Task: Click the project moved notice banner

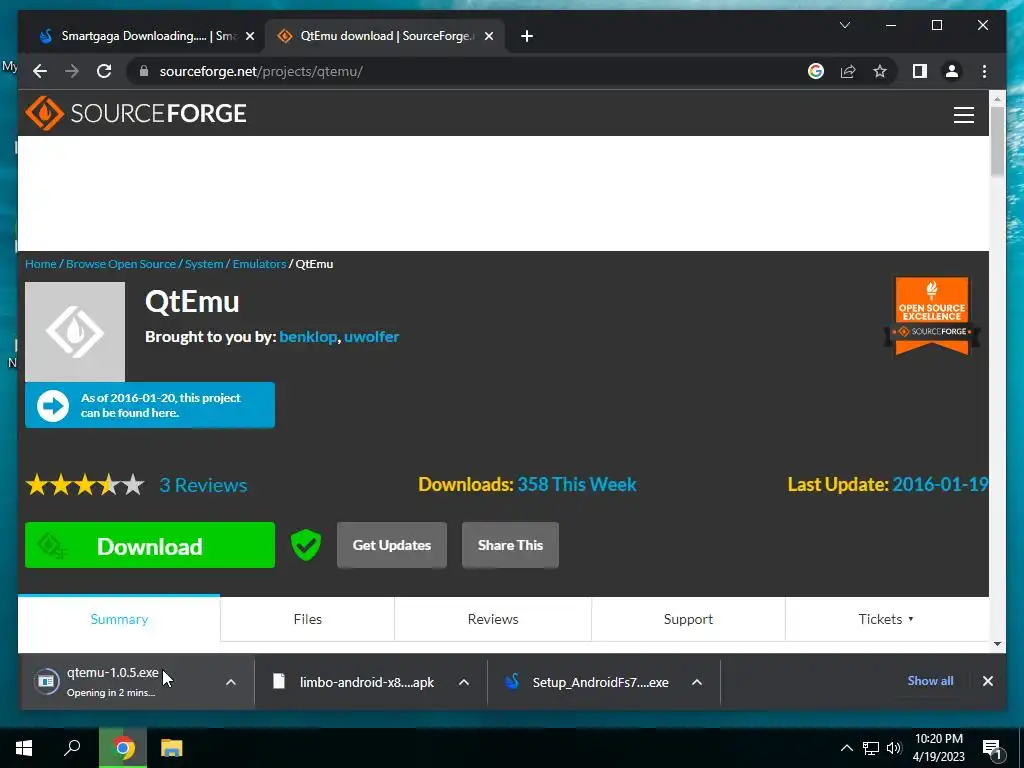Action: click(x=150, y=406)
